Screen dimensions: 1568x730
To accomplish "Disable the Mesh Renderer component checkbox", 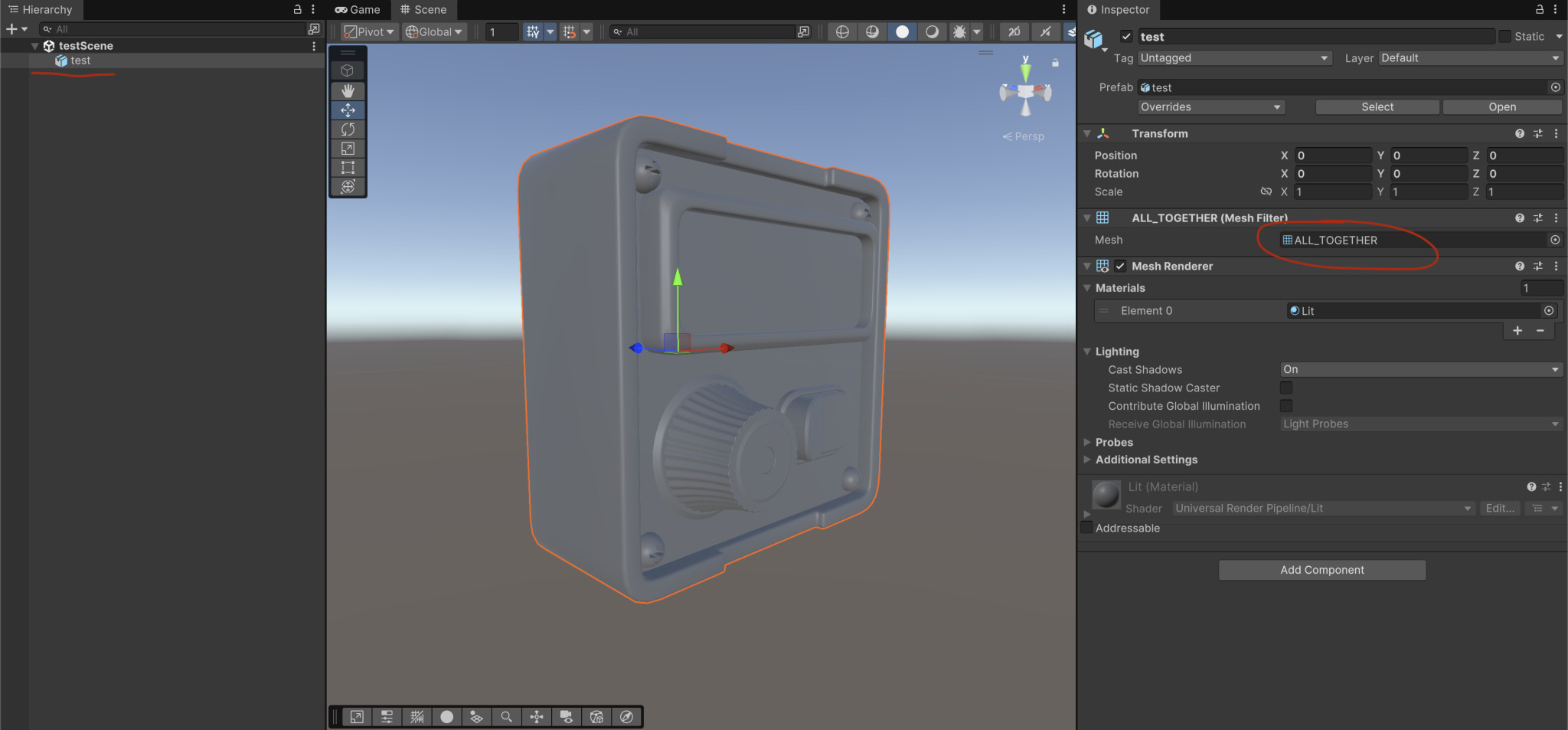I will [x=1120, y=267].
